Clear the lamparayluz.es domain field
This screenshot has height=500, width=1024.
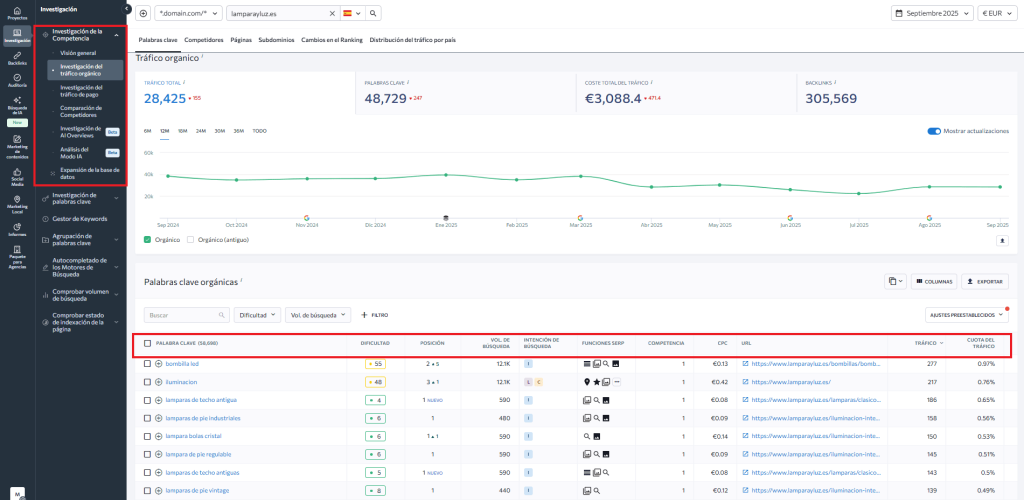(332, 13)
